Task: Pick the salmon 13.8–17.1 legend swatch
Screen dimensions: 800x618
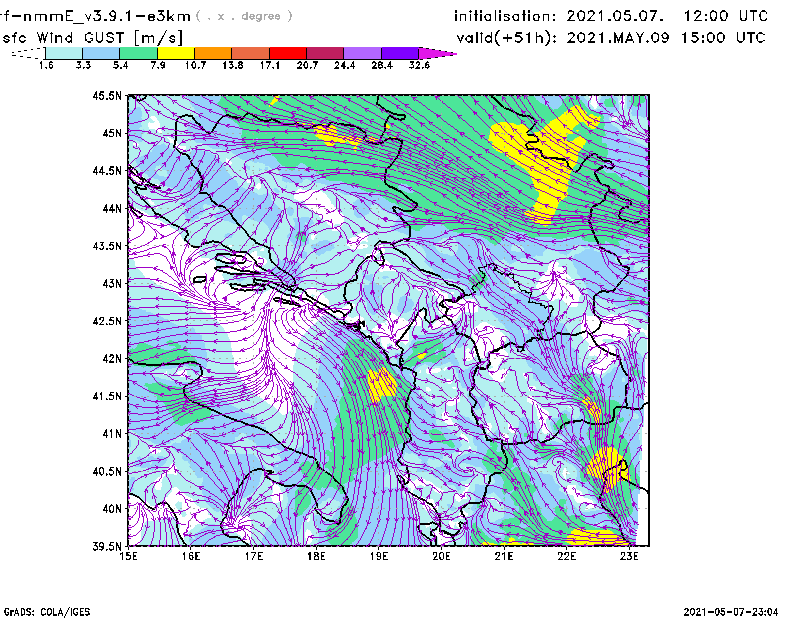Action: pos(251,53)
